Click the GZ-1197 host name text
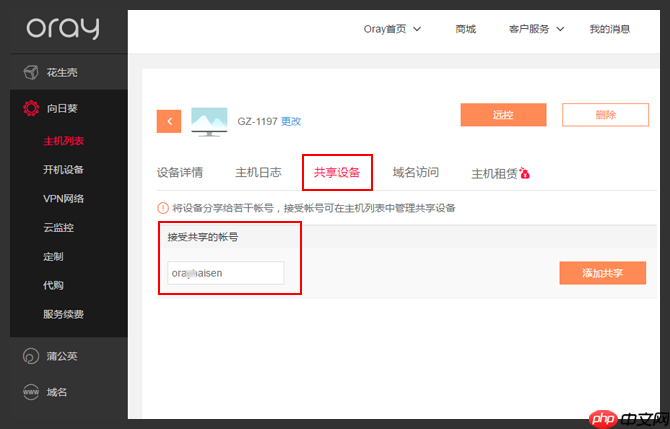 coord(258,121)
